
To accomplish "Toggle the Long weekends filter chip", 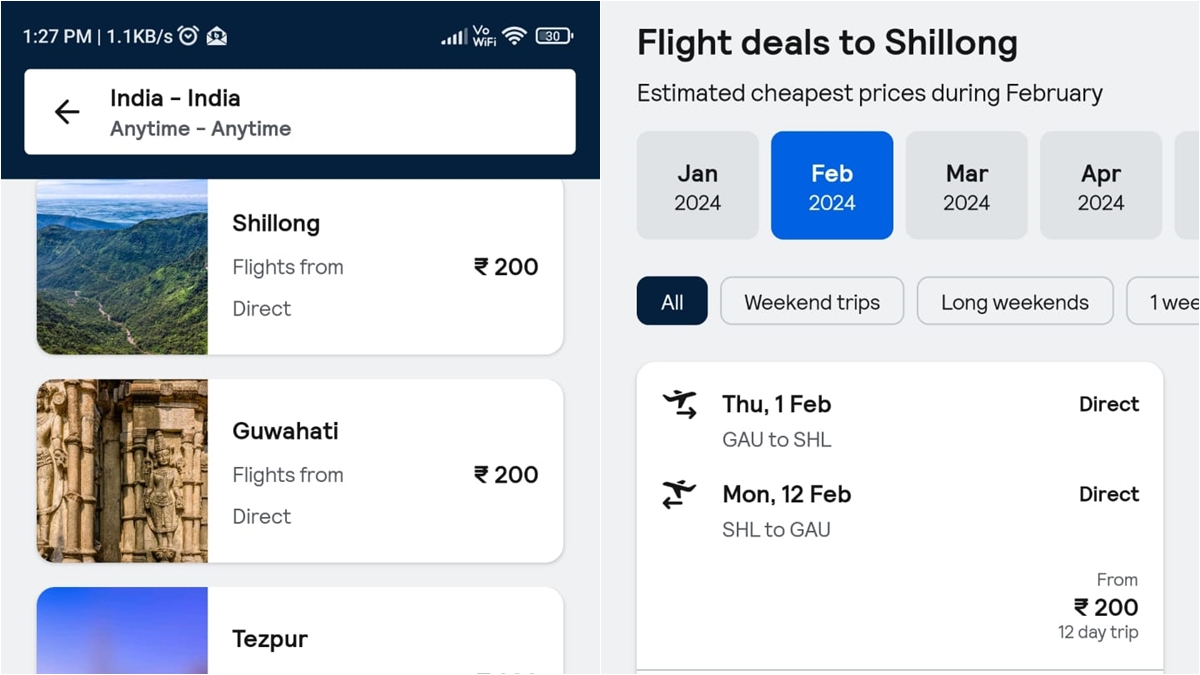I will pos(1015,302).
